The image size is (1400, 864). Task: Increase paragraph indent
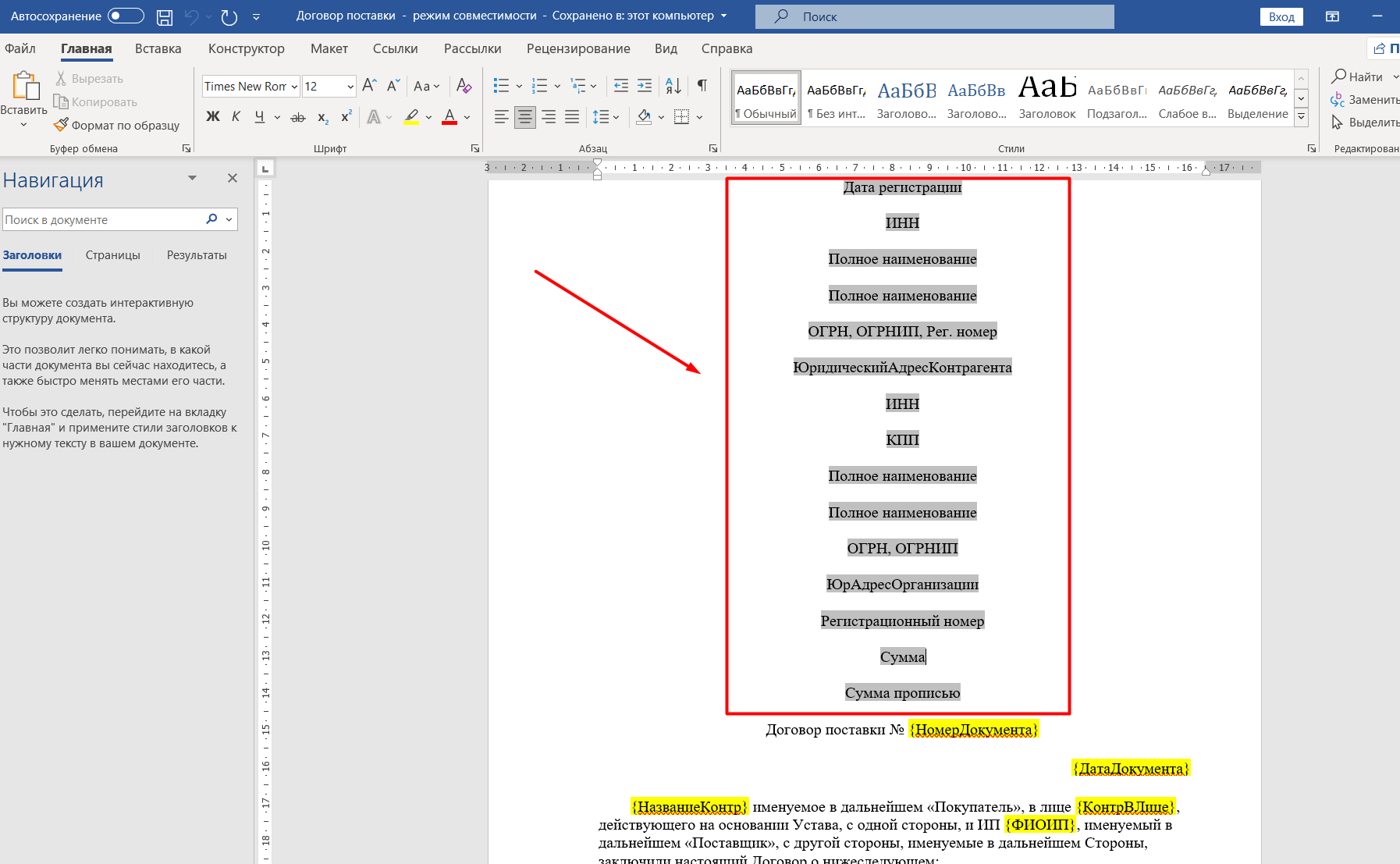pyautogui.click(x=645, y=86)
